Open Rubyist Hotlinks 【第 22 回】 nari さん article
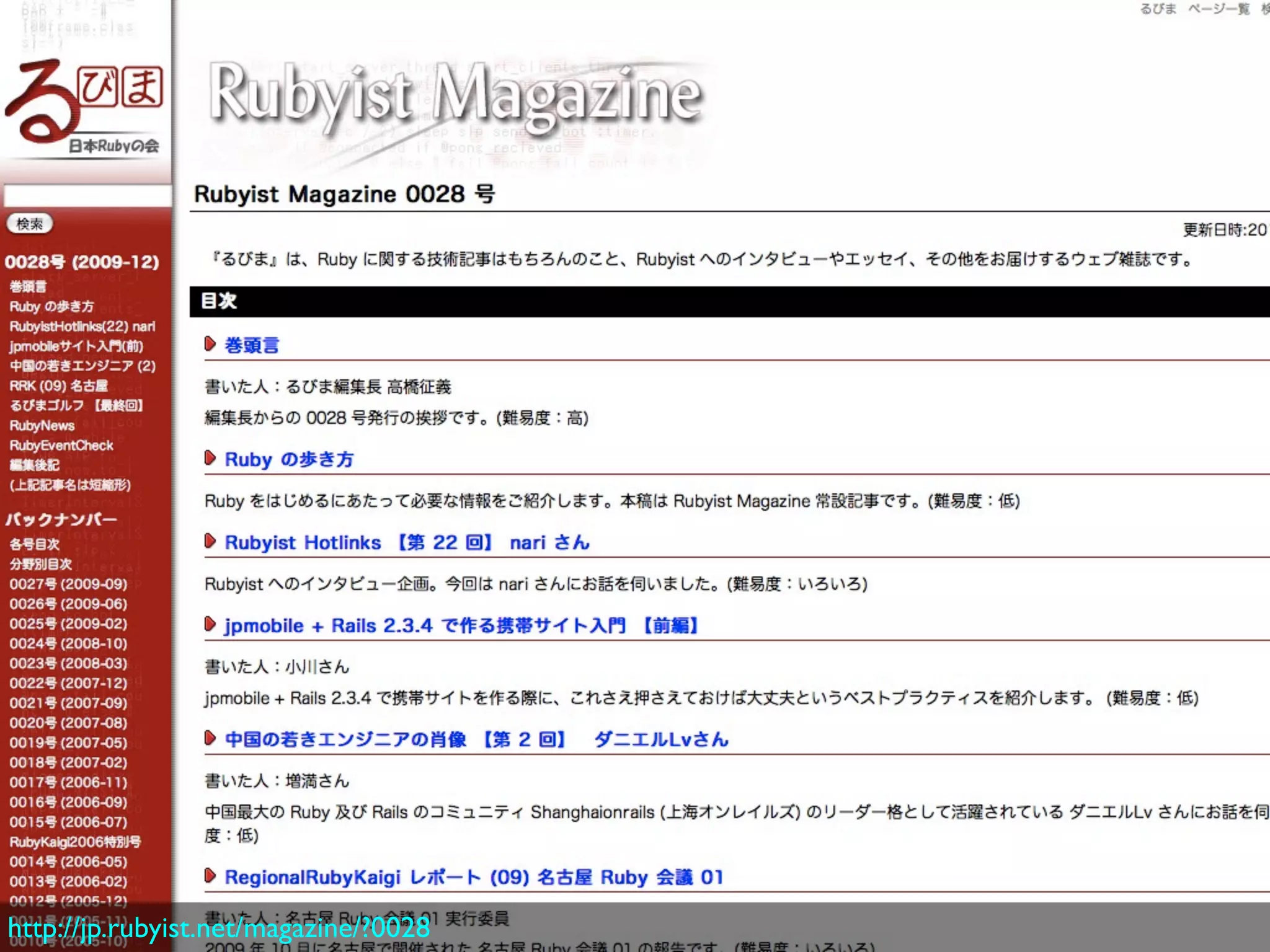 coord(407,542)
